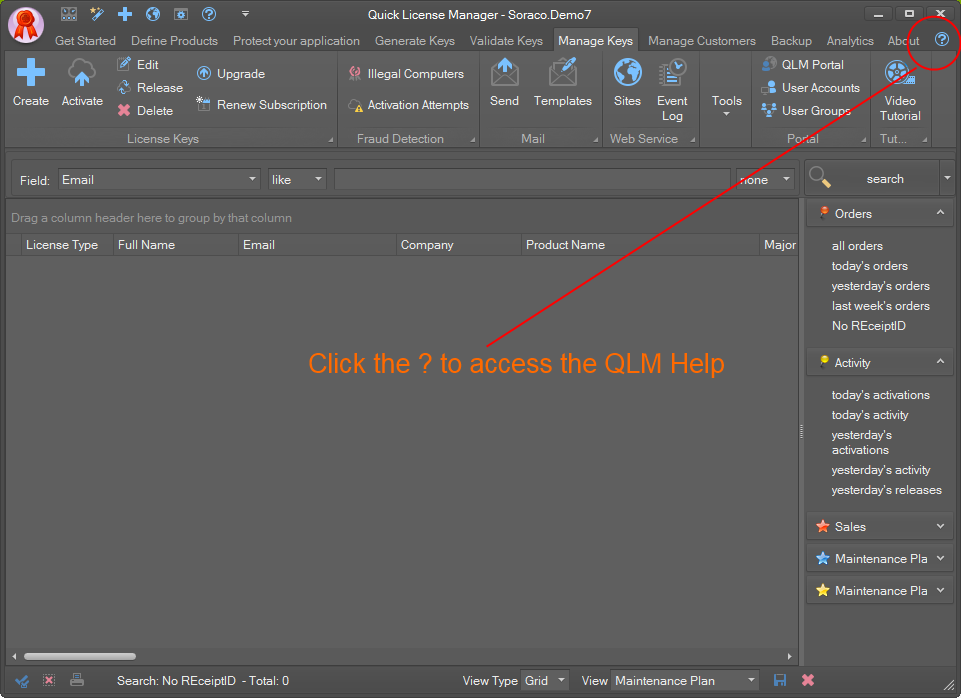Open User Accounts
This screenshot has height=698, width=961.
(x=810, y=88)
